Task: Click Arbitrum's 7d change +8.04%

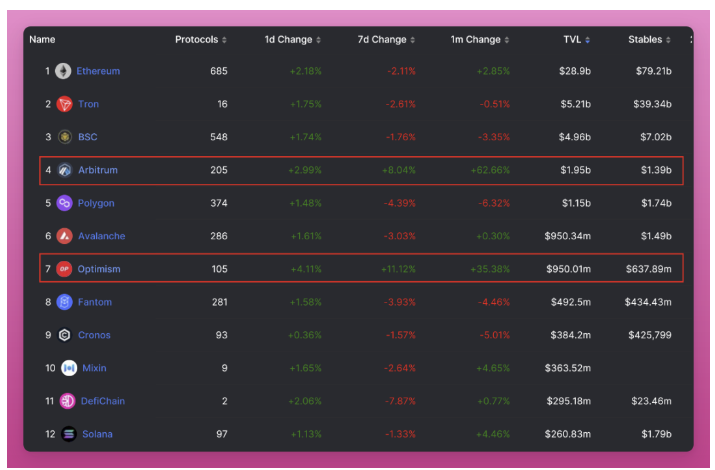Action: pos(399,170)
